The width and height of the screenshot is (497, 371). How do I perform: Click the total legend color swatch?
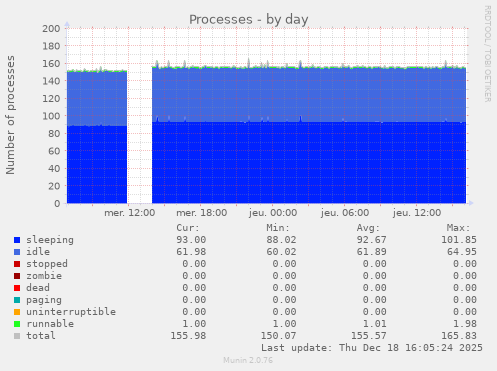pos(17,336)
